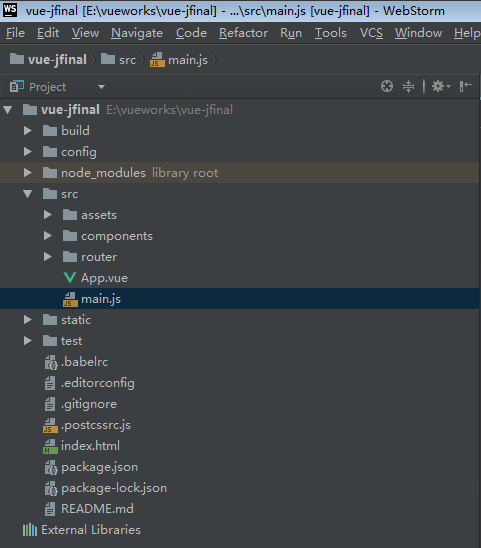The width and height of the screenshot is (481, 548).
Task: Click the Collapse All icon in Project toolbar
Action: [x=408, y=86]
